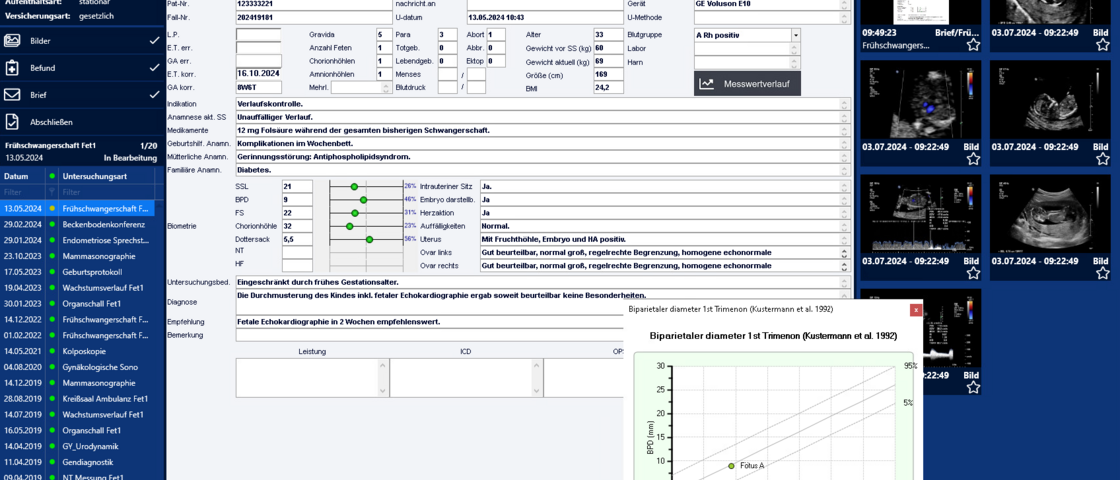Click the Harn field spinner arrows

pos(796,62)
